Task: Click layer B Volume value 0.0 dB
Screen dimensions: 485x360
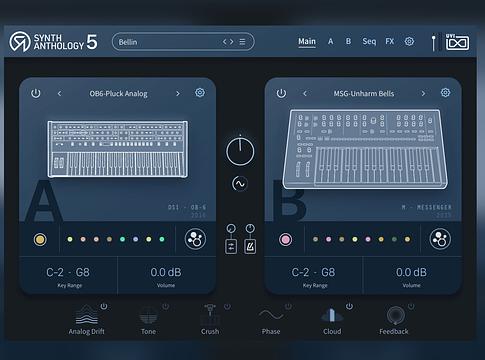Action: pos(411,272)
